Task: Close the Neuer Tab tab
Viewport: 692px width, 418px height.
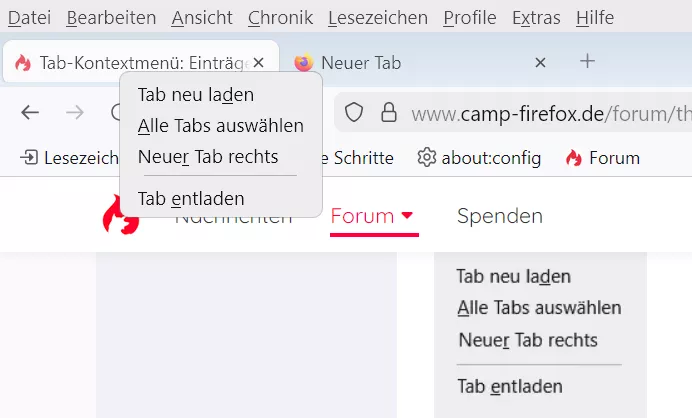Action: pos(541,63)
